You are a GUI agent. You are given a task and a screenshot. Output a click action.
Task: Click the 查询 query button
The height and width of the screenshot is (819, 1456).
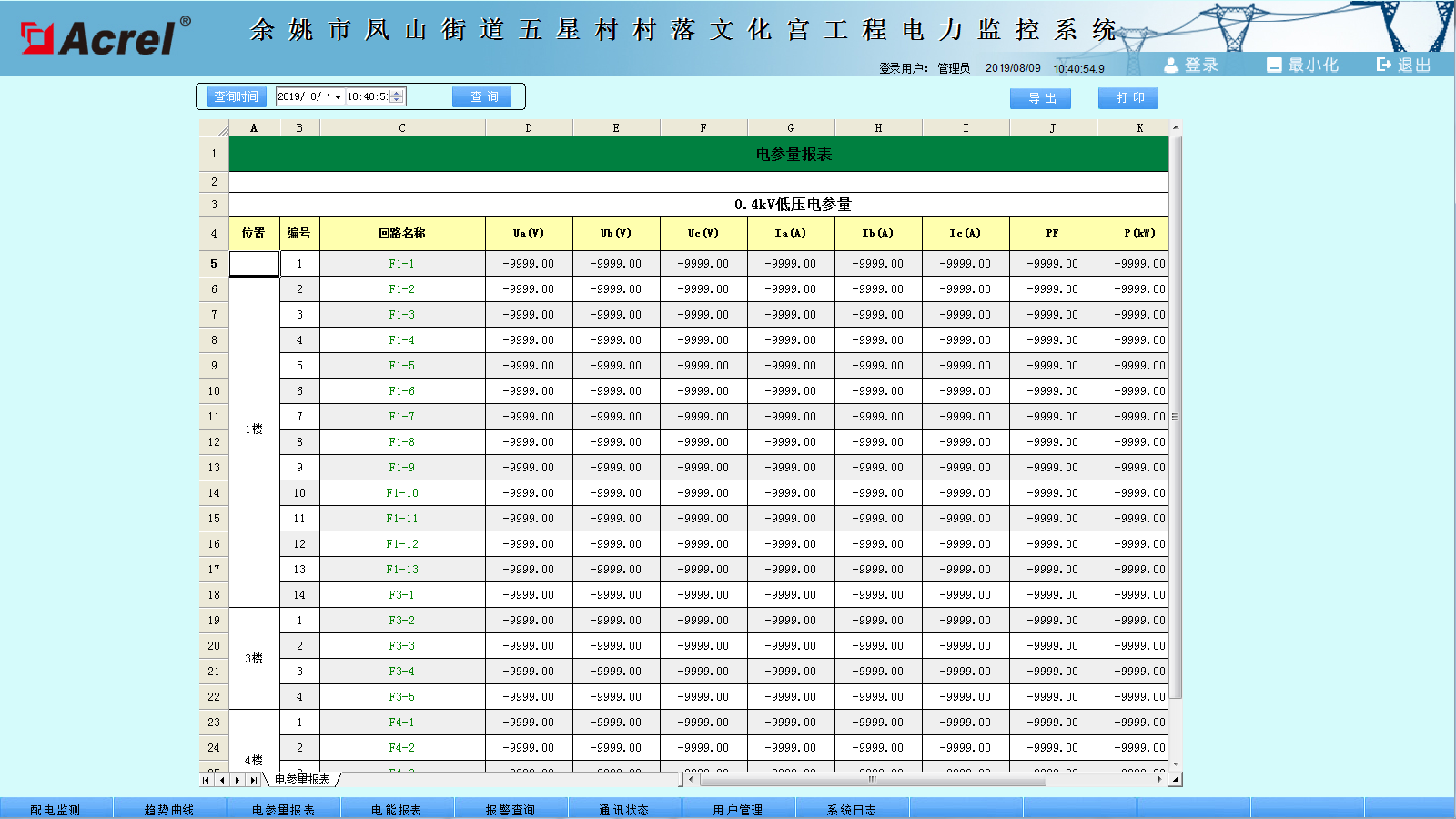[x=484, y=96]
